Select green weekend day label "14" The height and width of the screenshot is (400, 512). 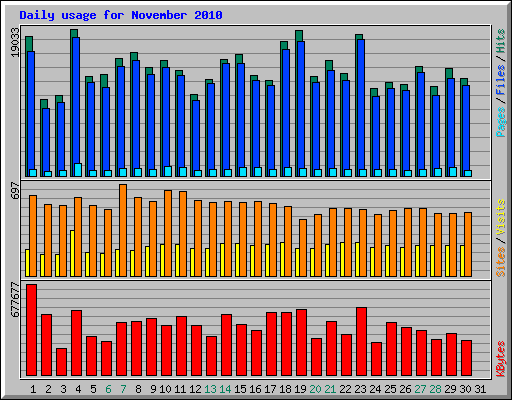[x=225, y=389]
